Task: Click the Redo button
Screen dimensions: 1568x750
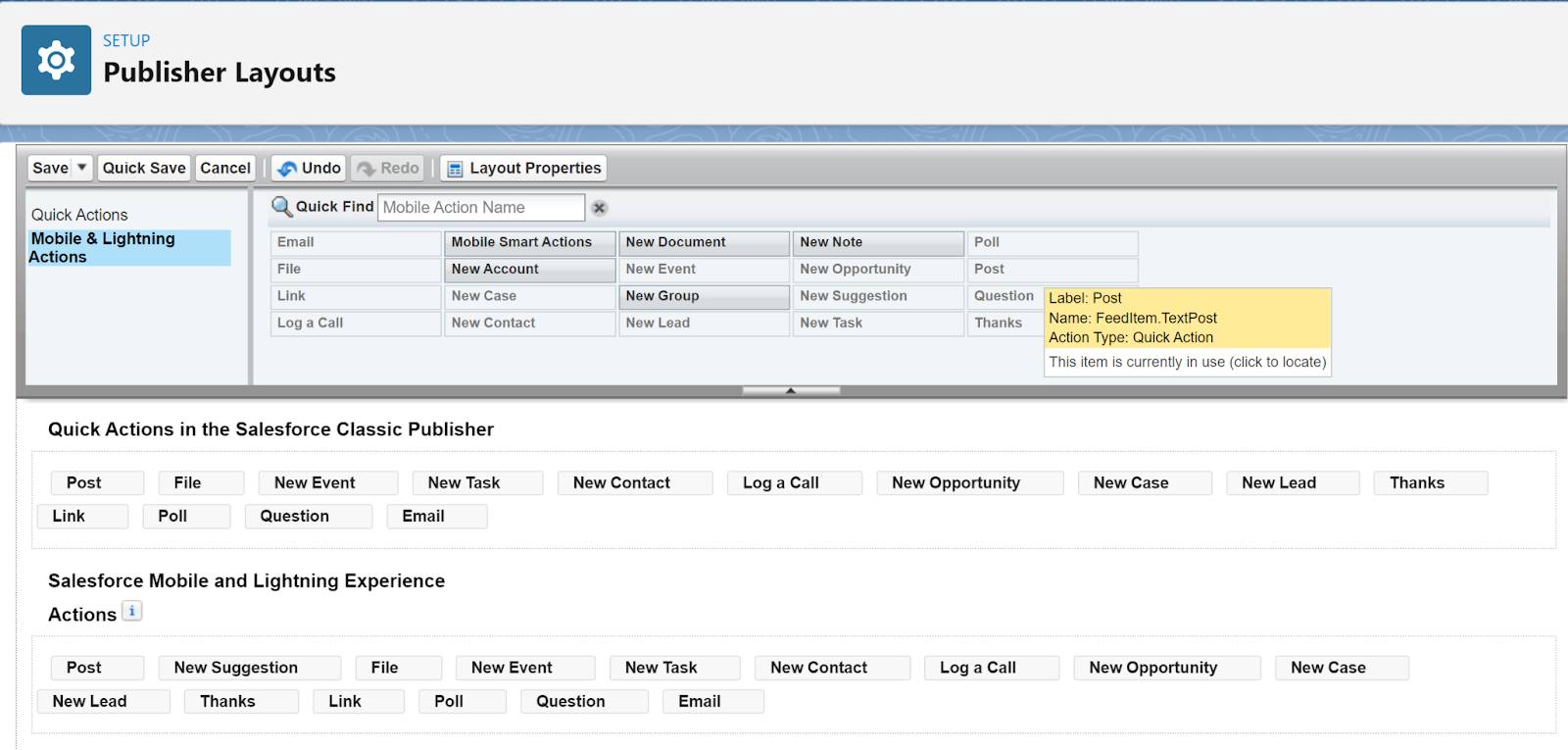Action: [388, 168]
